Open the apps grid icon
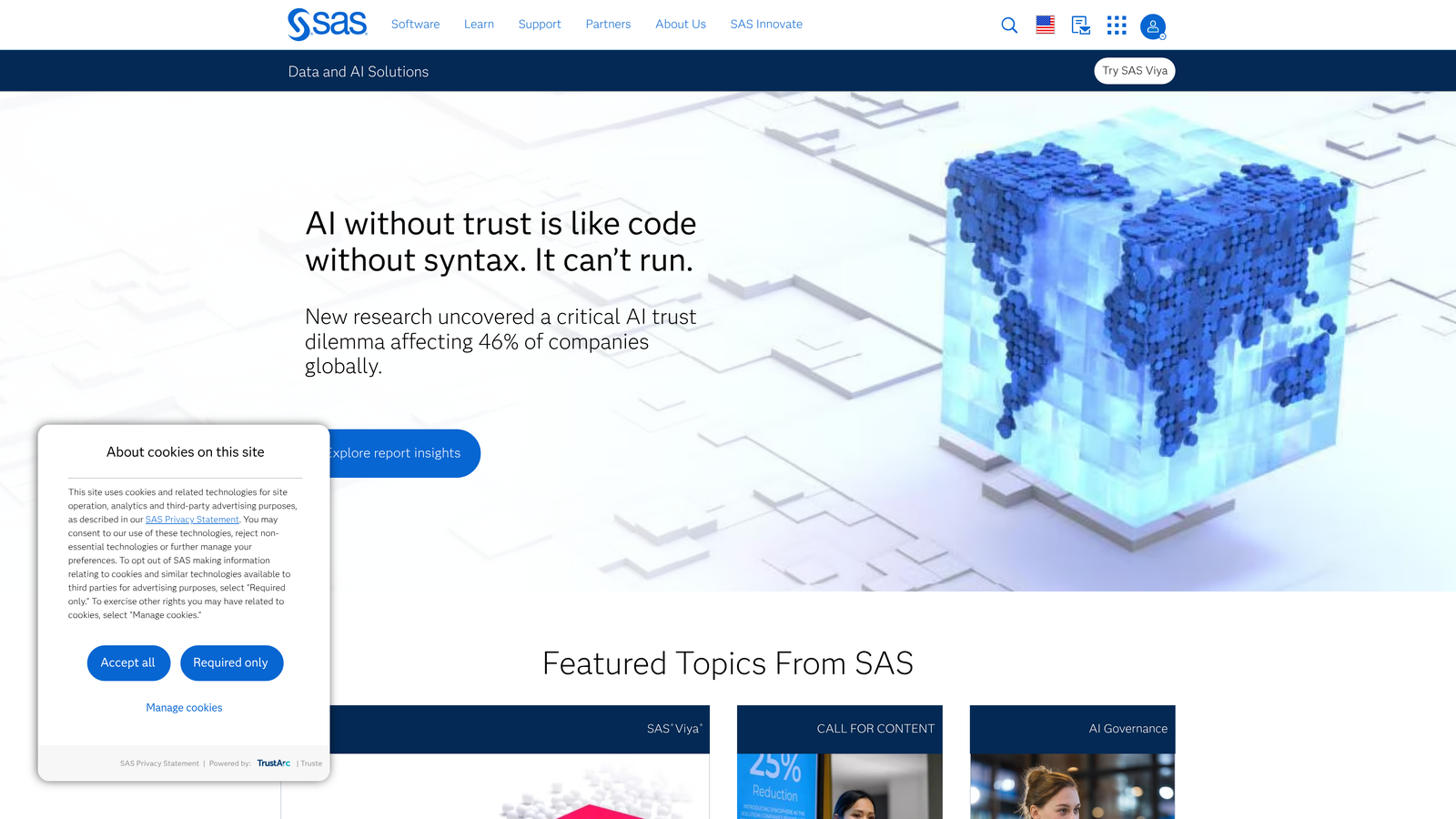The height and width of the screenshot is (819, 1456). (x=1117, y=25)
